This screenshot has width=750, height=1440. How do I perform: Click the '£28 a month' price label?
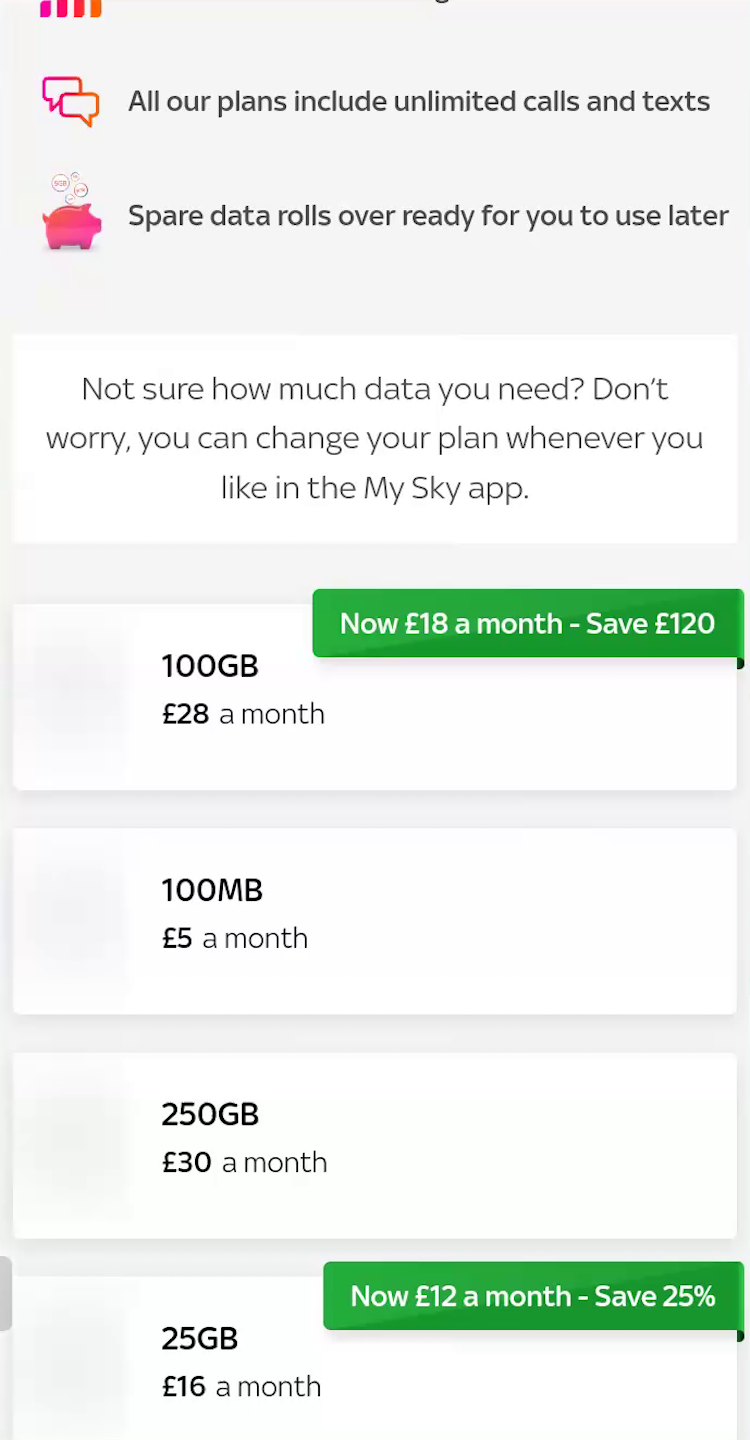[x=243, y=714]
